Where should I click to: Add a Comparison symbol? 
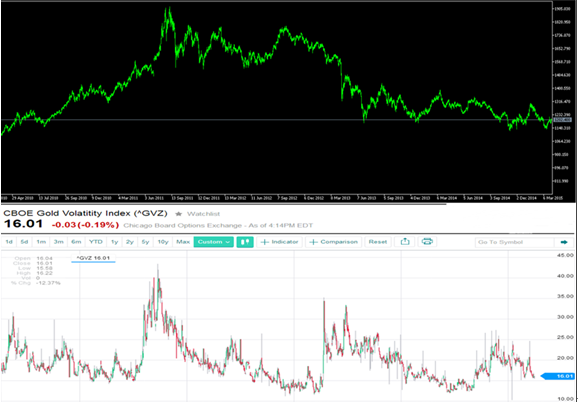click(x=334, y=242)
